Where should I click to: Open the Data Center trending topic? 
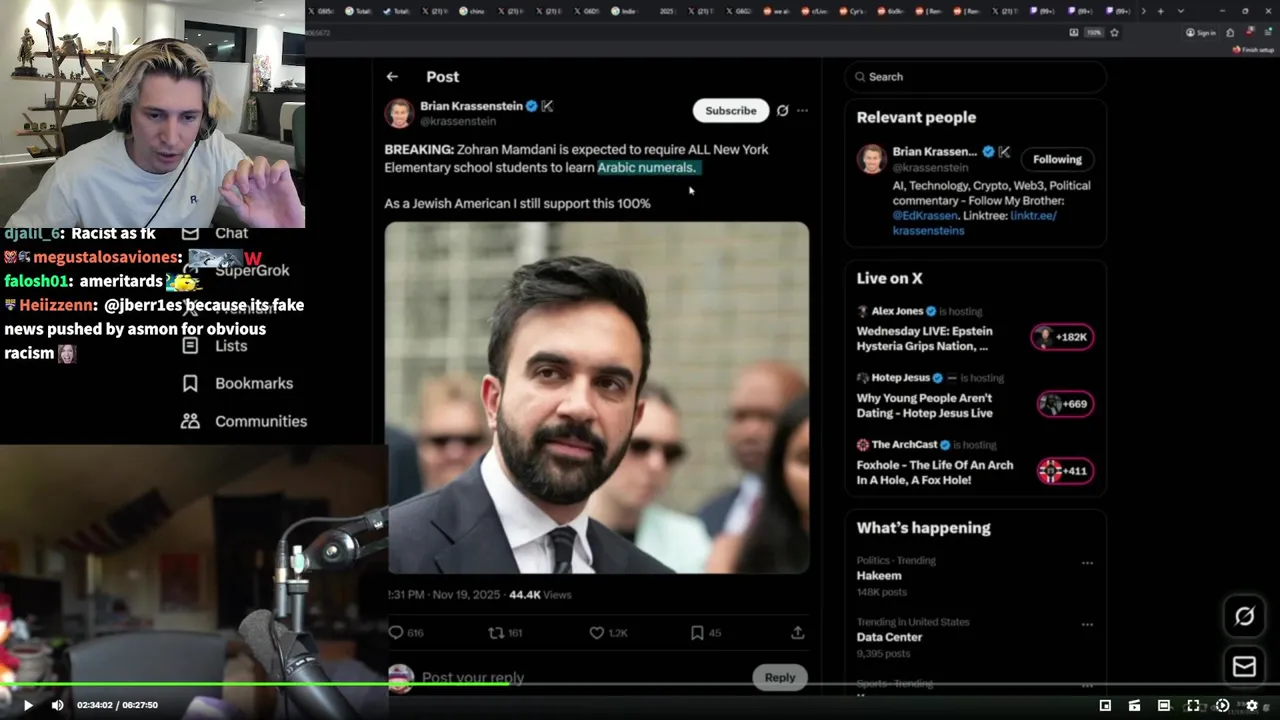pyautogui.click(x=889, y=637)
